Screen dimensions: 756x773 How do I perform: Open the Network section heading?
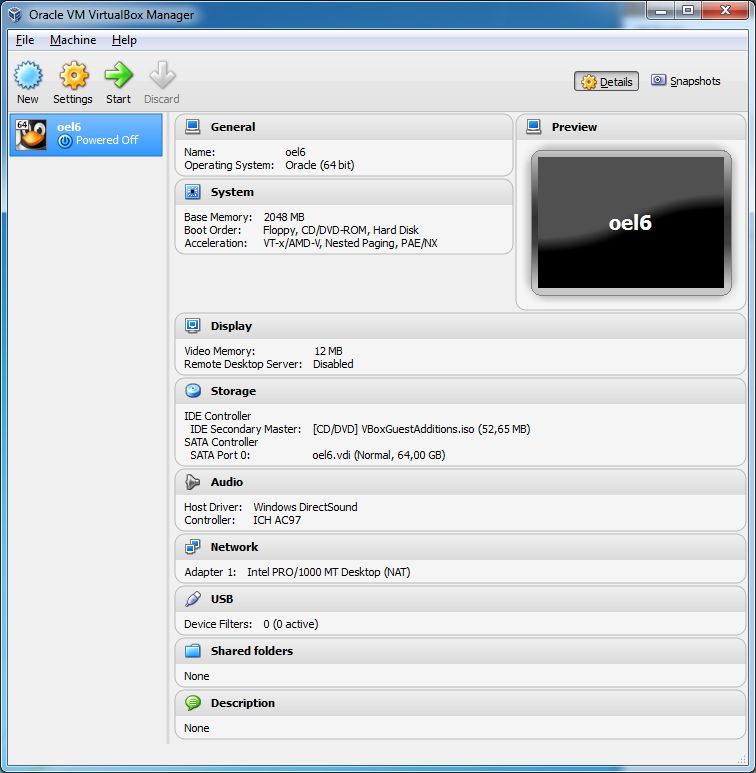[234, 547]
